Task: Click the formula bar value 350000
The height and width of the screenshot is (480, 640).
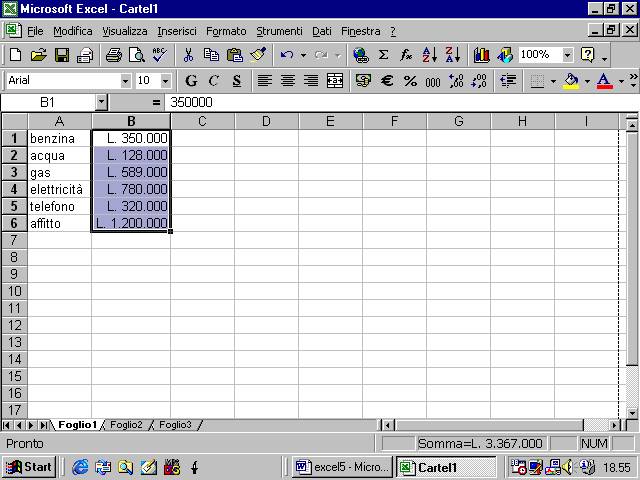Action: click(x=191, y=102)
